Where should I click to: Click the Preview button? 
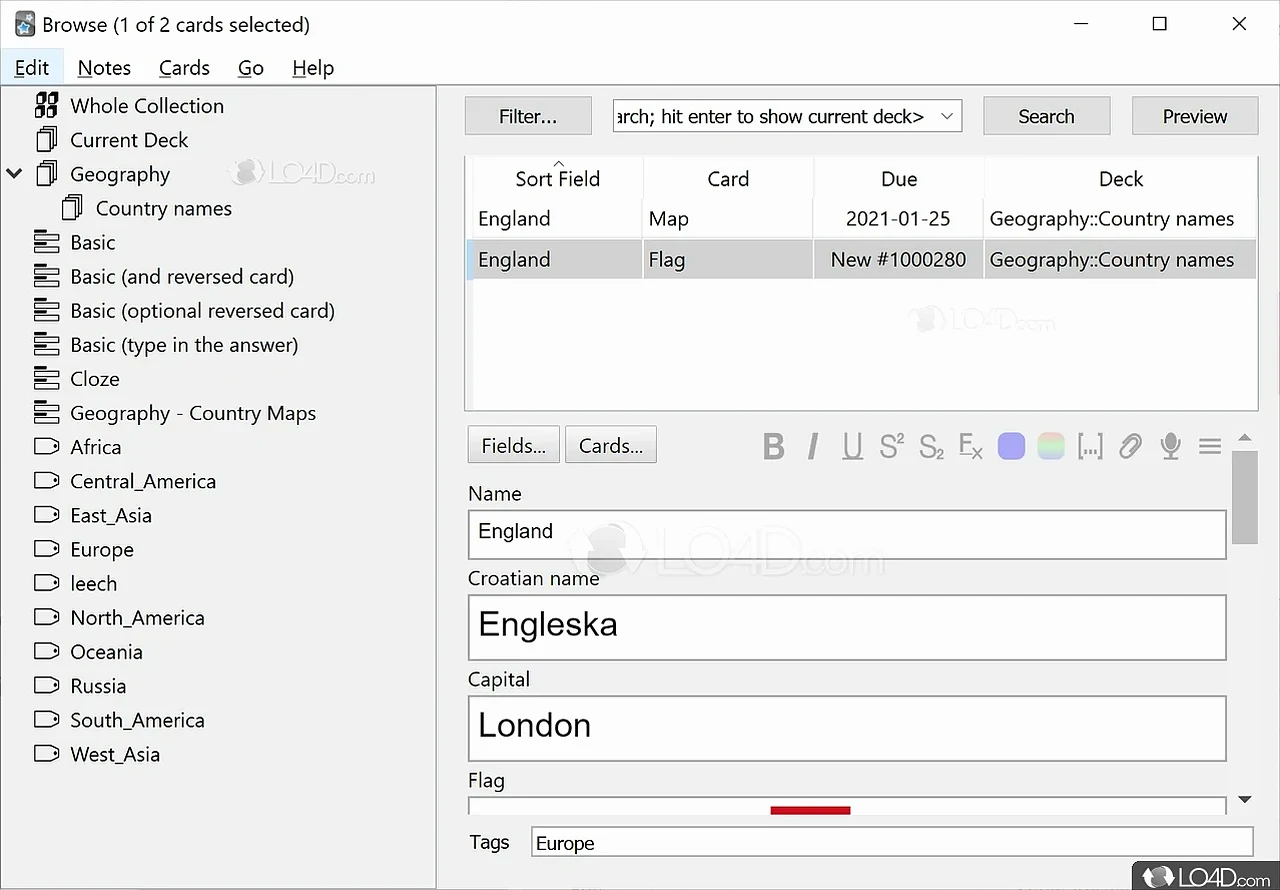pyautogui.click(x=1194, y=116)
